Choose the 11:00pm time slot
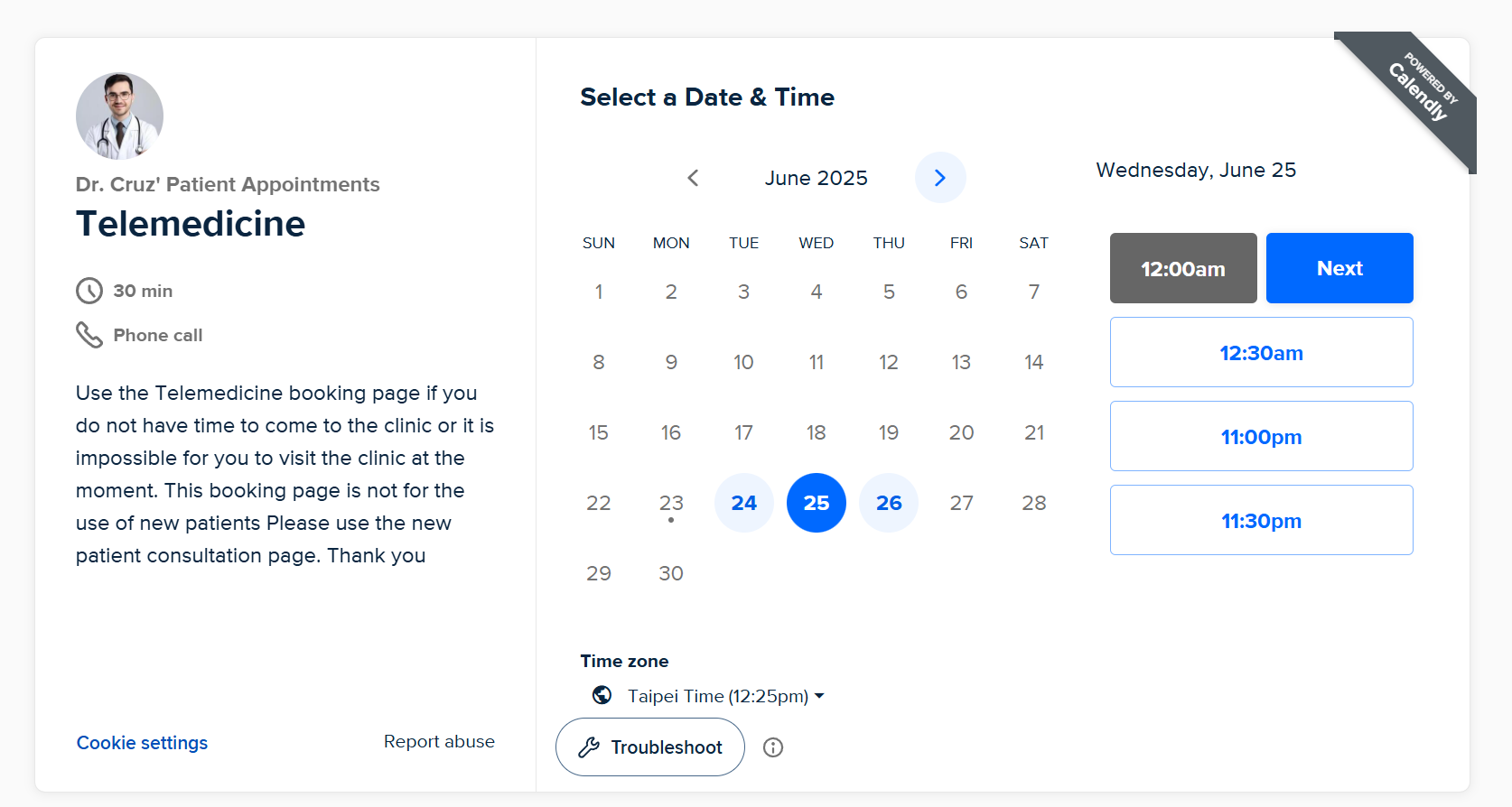 click(x=1262, y=436)
